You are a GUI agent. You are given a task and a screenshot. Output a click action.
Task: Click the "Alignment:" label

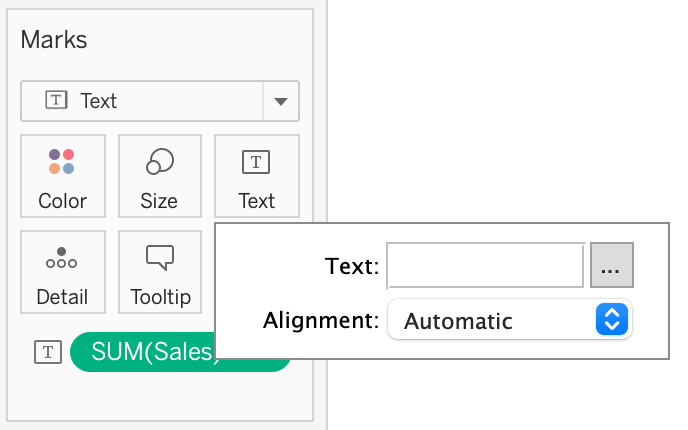[321, 321]
